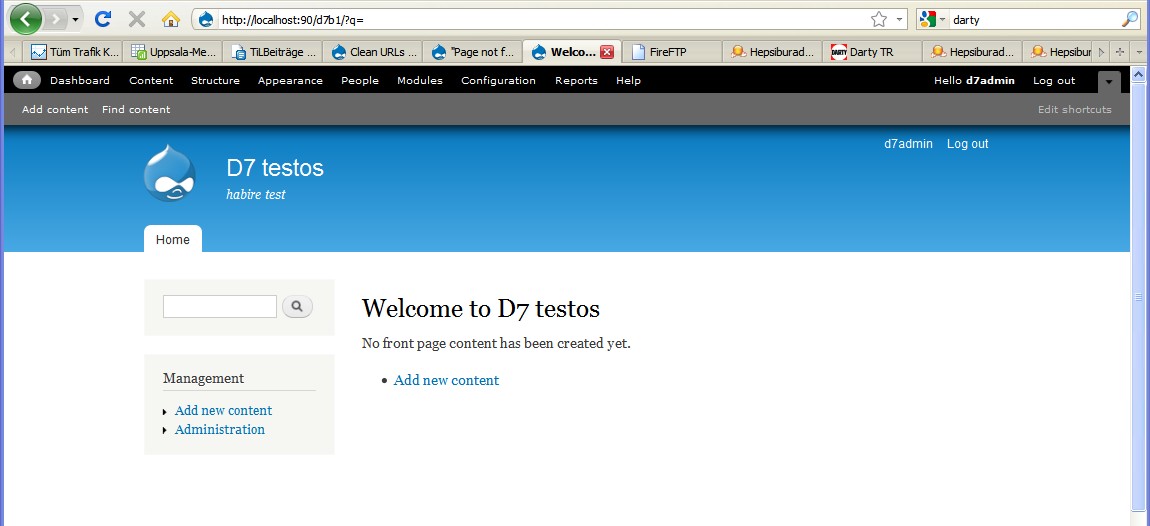The height and width of the screenshot is (526, 1150).
Task: Open the URL bar history dropdown arrow
Action: (899, 19)
